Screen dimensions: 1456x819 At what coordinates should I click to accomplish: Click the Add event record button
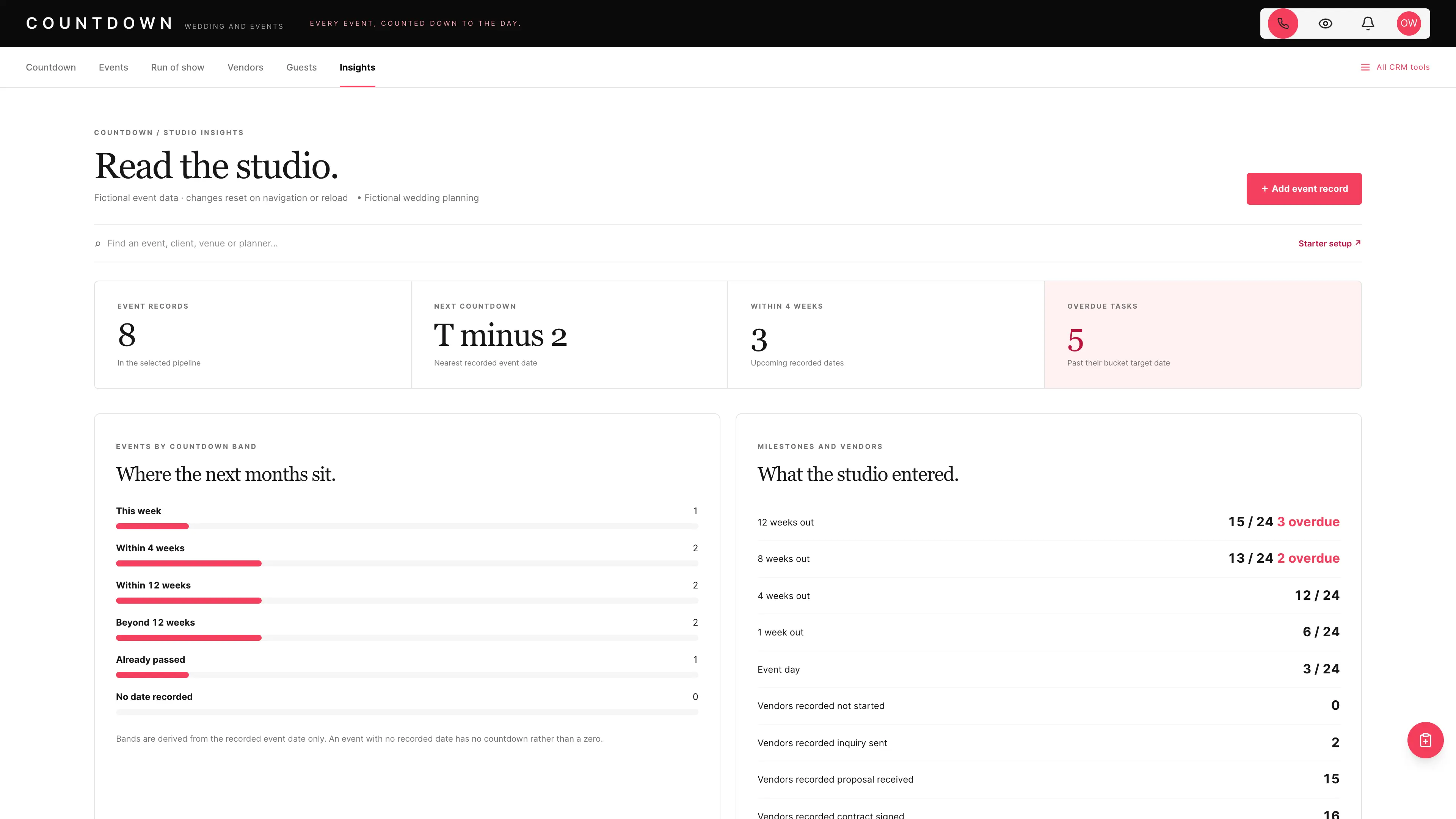[x=1304, y=189]
